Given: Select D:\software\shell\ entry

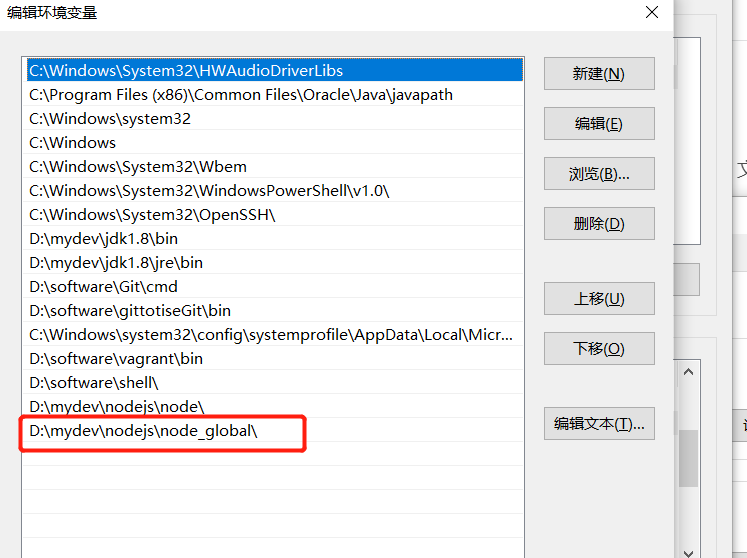Looking at the screenshot, I should click(x=273, y=382).
